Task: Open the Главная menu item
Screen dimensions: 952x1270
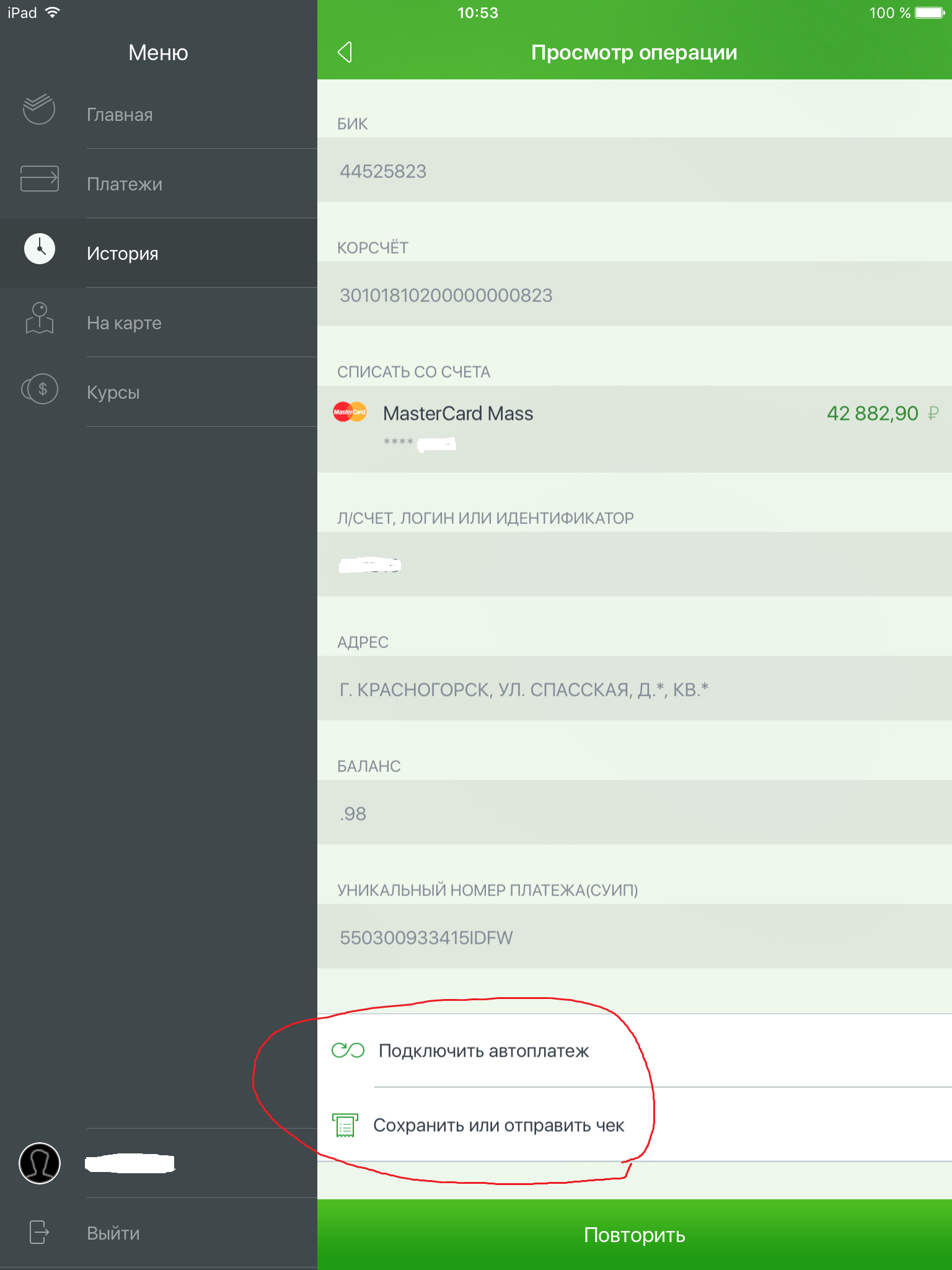Action: tap(159, 114)
